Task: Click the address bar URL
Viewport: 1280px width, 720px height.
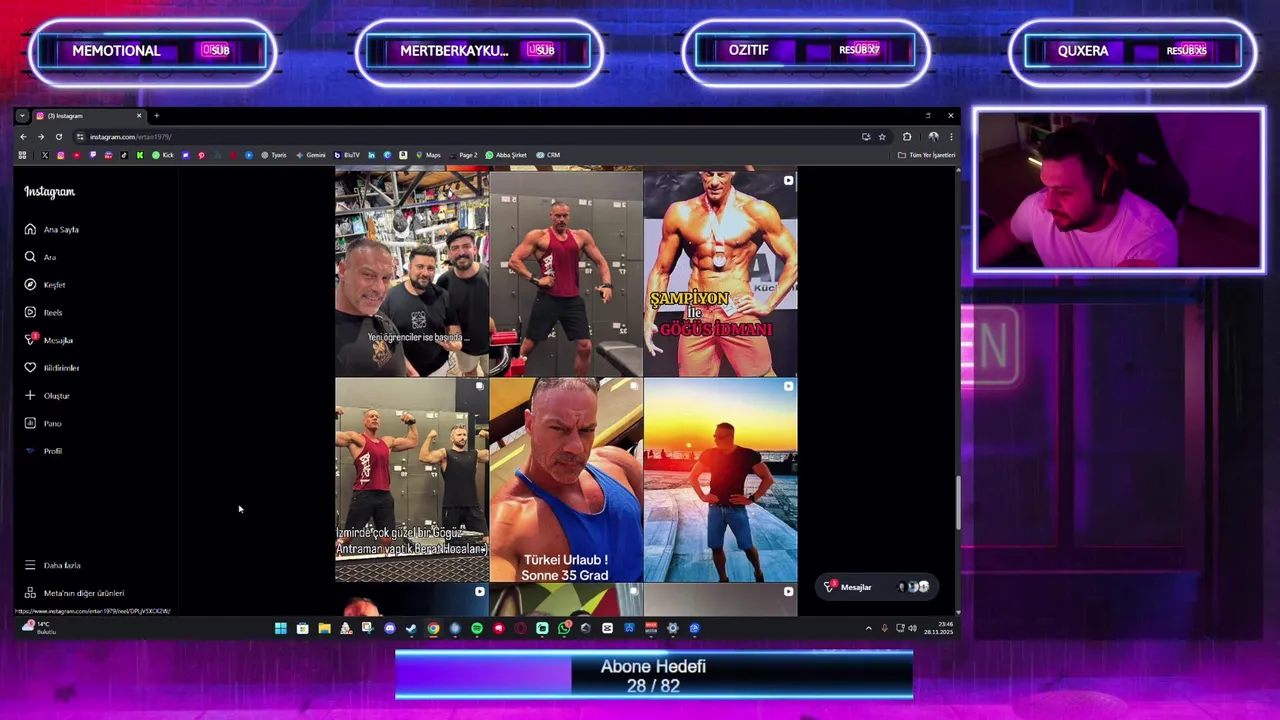Action: pyautogui.click(x=130, y=136)
